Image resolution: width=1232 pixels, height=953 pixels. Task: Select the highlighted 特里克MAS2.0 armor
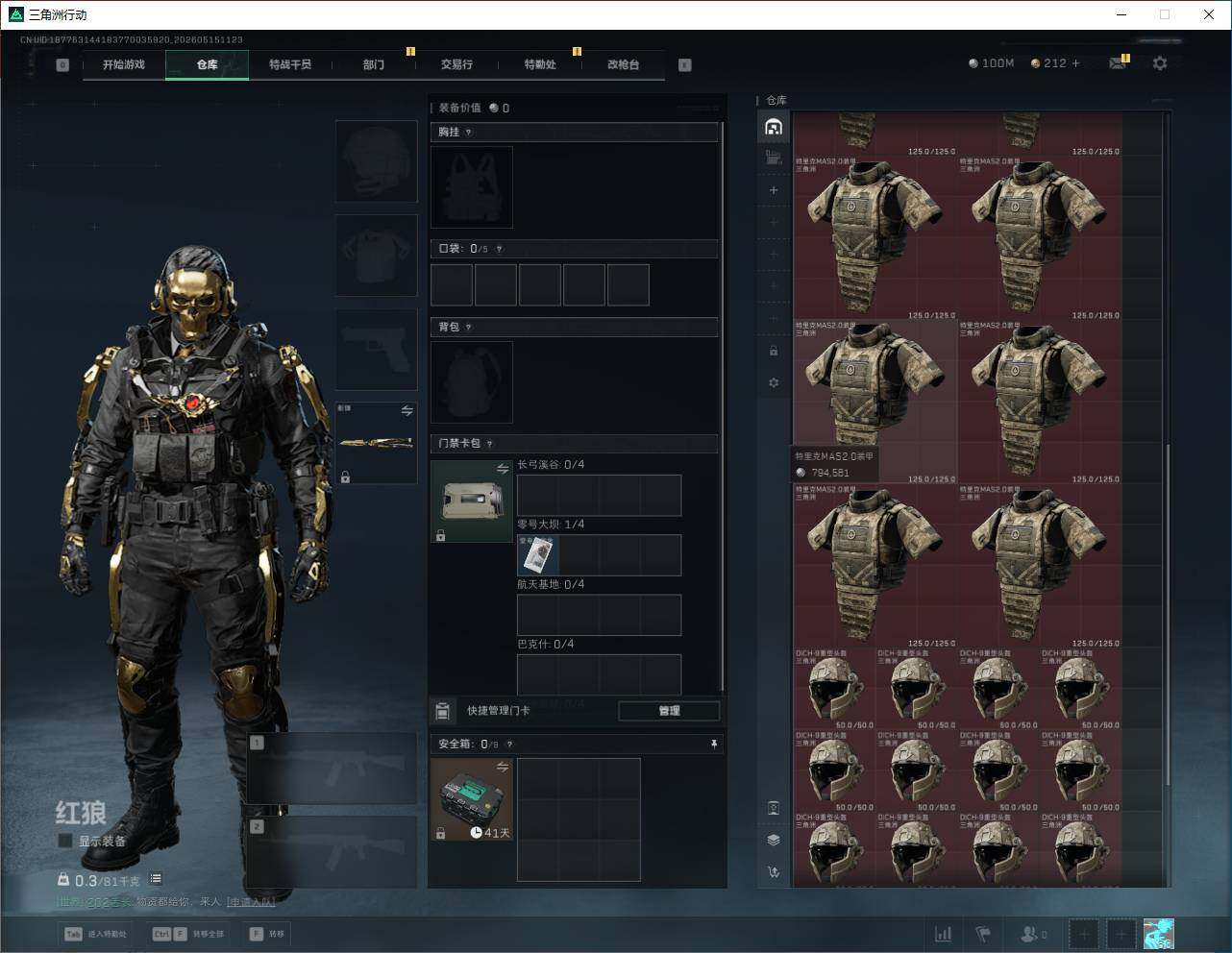(875, 402)
